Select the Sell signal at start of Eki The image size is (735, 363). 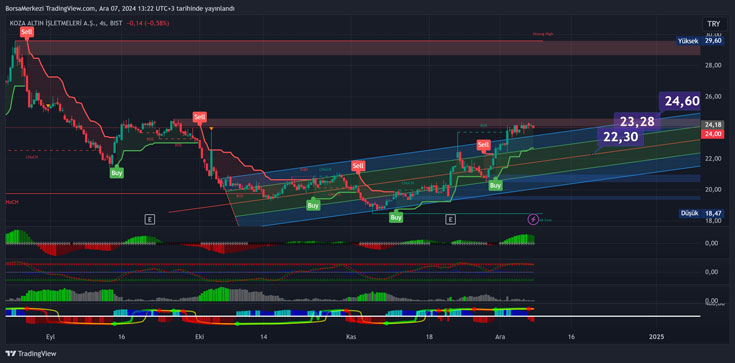point(199,117)
